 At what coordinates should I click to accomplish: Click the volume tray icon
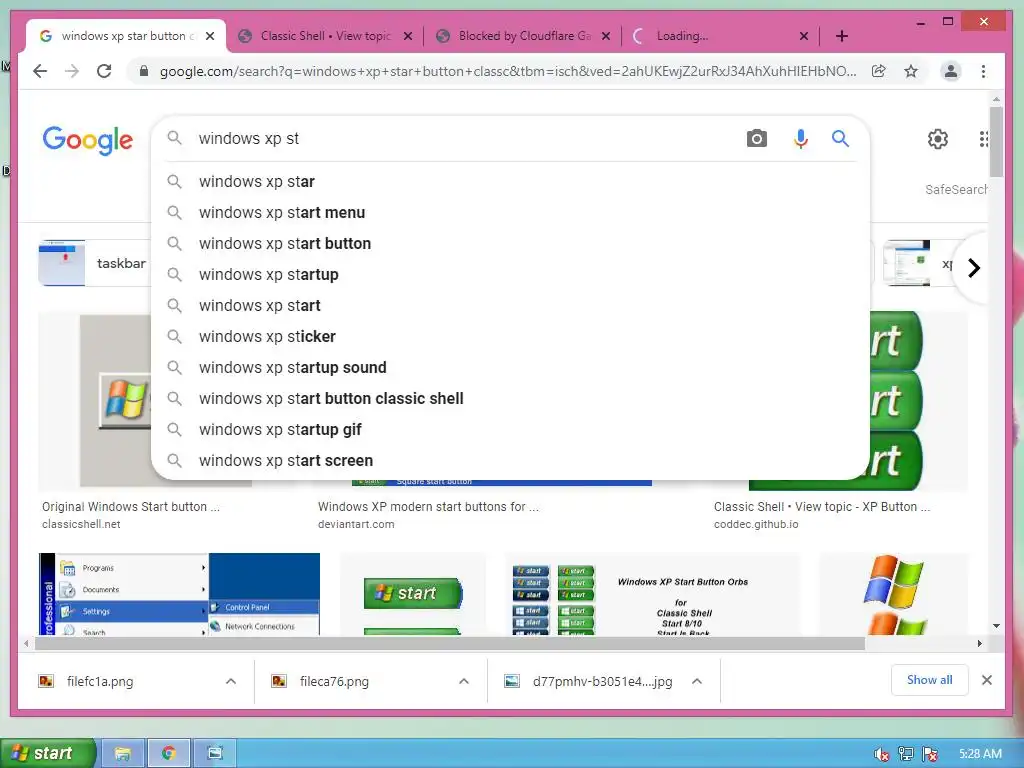click(x=881, y=754)
